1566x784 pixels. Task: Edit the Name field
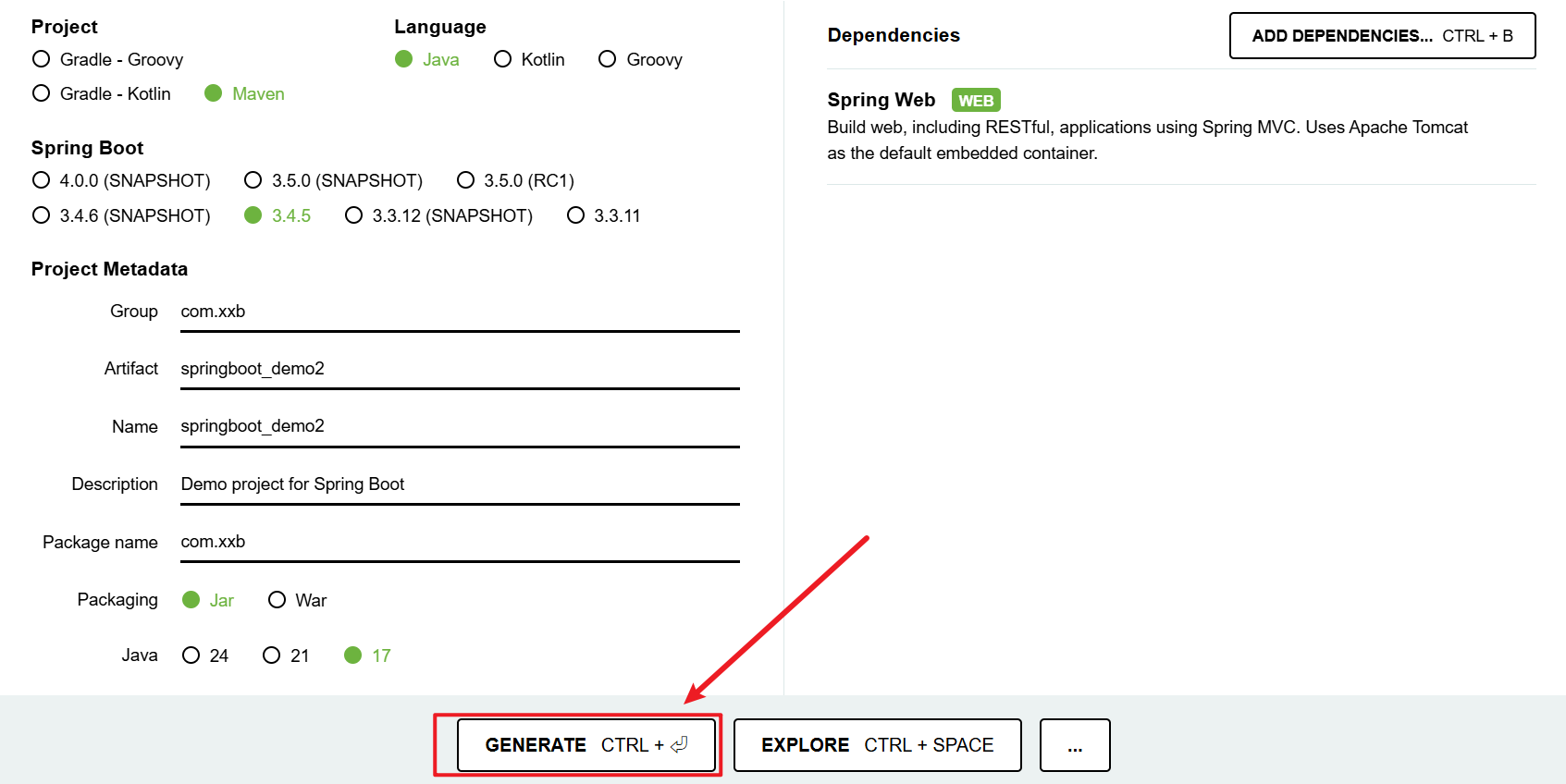click(x=460, y=426)
